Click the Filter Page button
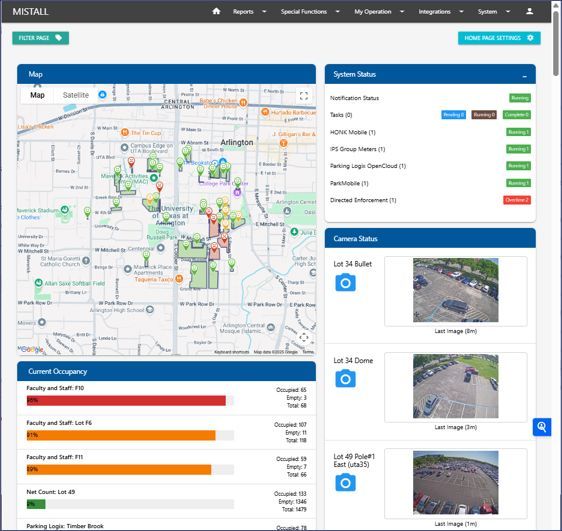Image resolution: width=562 pixels, height=531 pixels. [41, 38]
